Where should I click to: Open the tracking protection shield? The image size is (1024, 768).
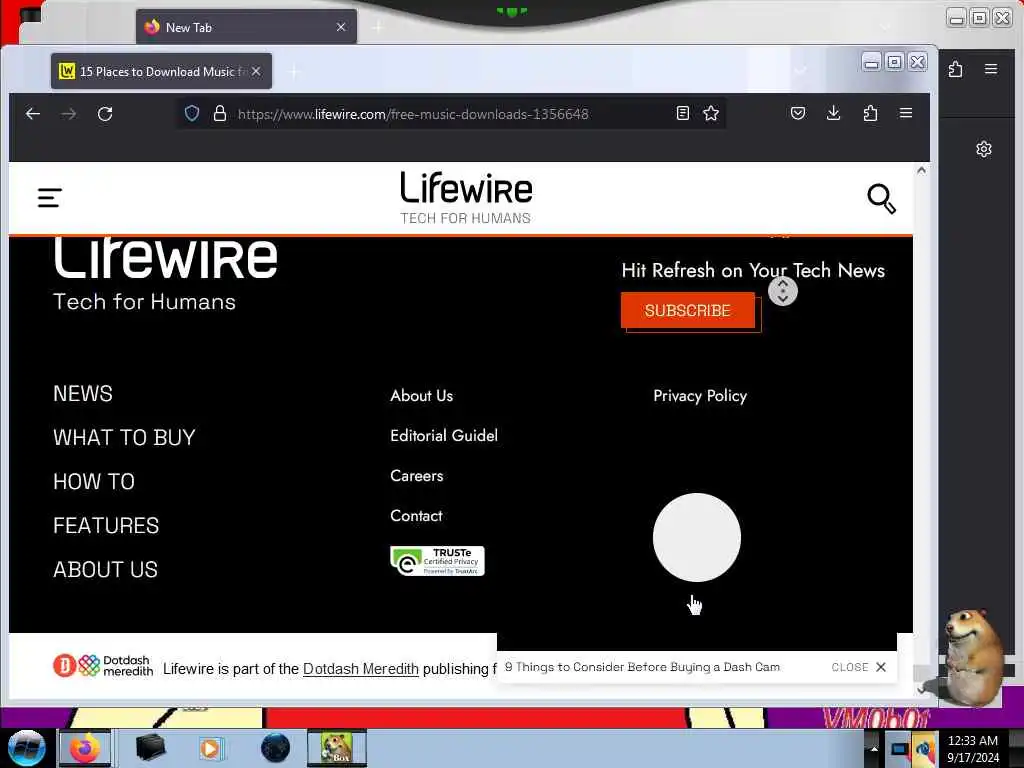[x=191, y=114]
